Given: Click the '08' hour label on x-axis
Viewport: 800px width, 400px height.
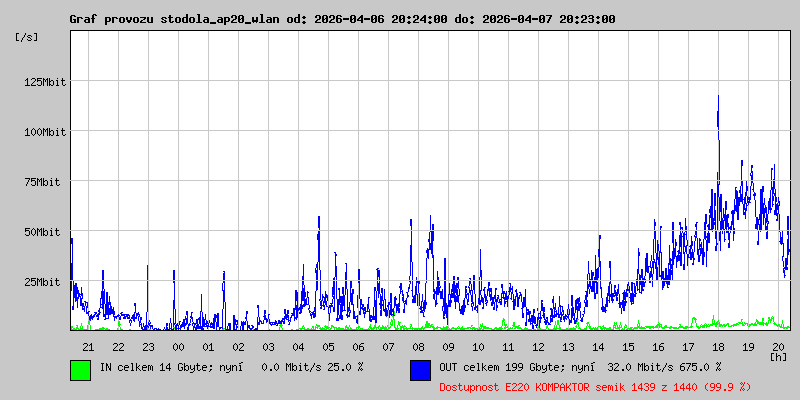Looking at the screenshot, I should pos(418,347).
